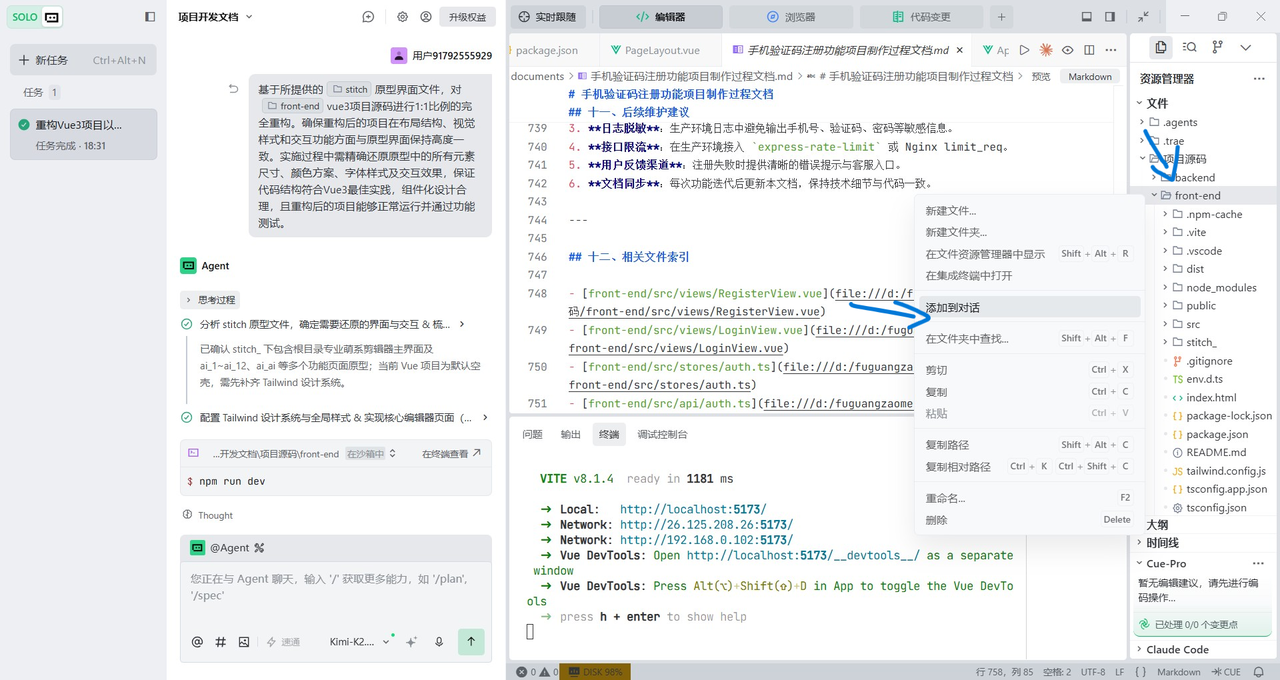The image size is (1280, 680).
Task: Switch to the 调试控制台 tab
Action: [662, 434]
